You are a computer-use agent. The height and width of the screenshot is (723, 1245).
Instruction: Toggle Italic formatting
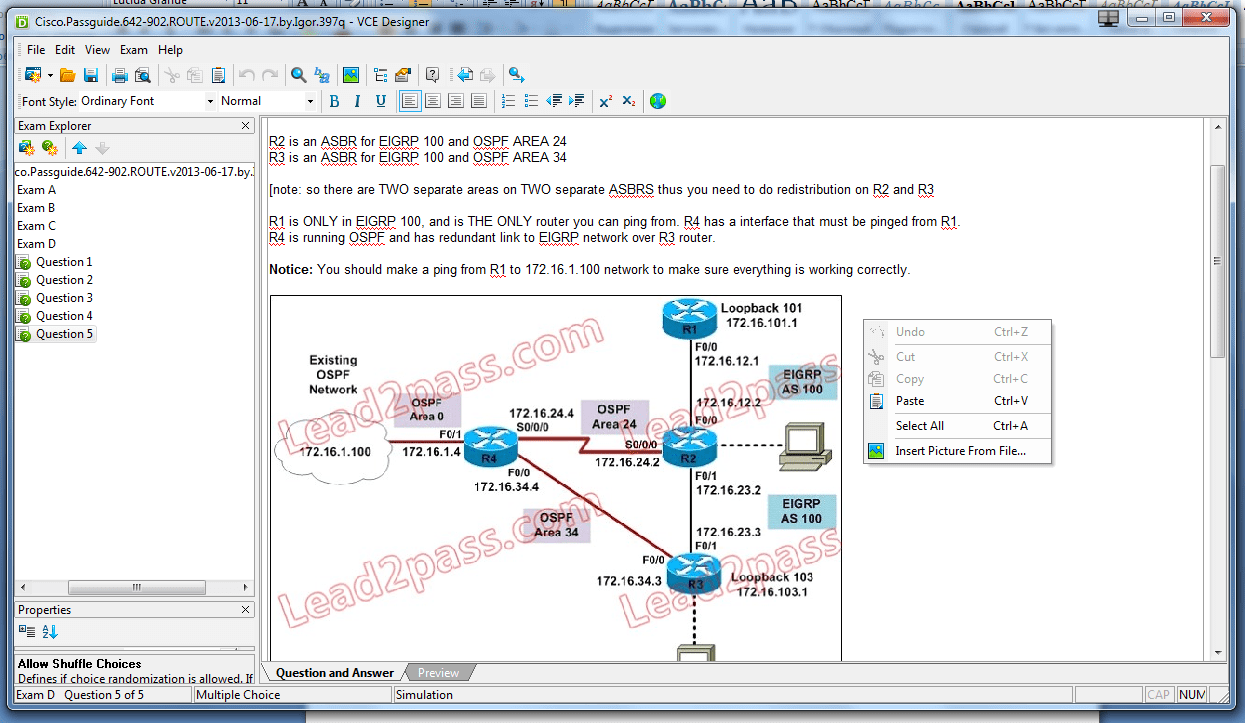coord(357,101)
